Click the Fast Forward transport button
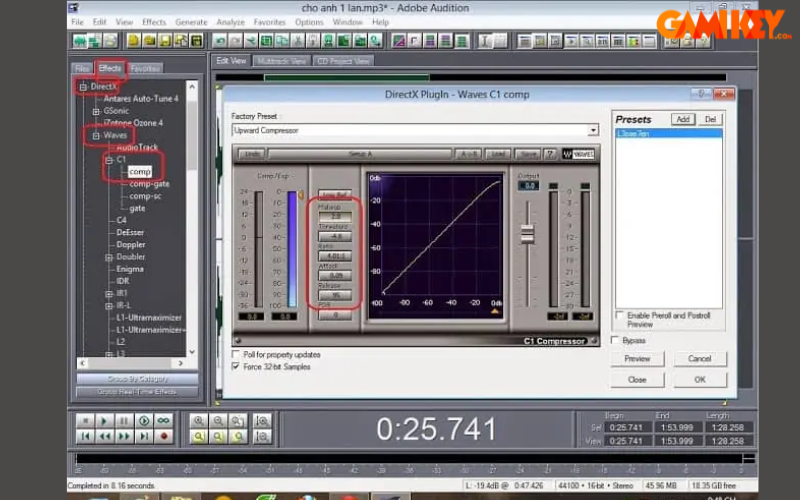The image size is (800, 500). [x=124, y=436]
